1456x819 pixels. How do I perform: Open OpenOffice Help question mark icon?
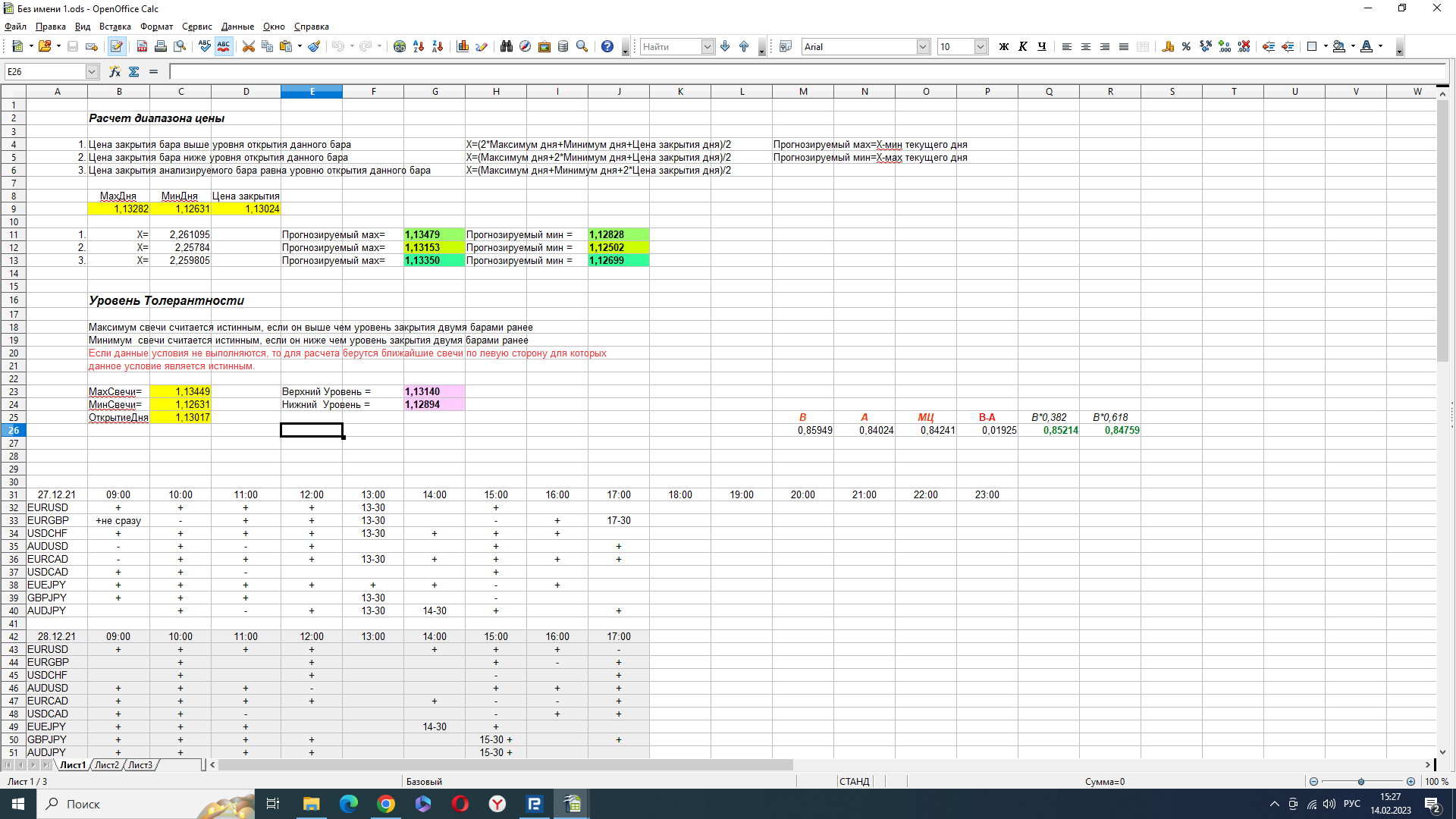pos(607,47)
